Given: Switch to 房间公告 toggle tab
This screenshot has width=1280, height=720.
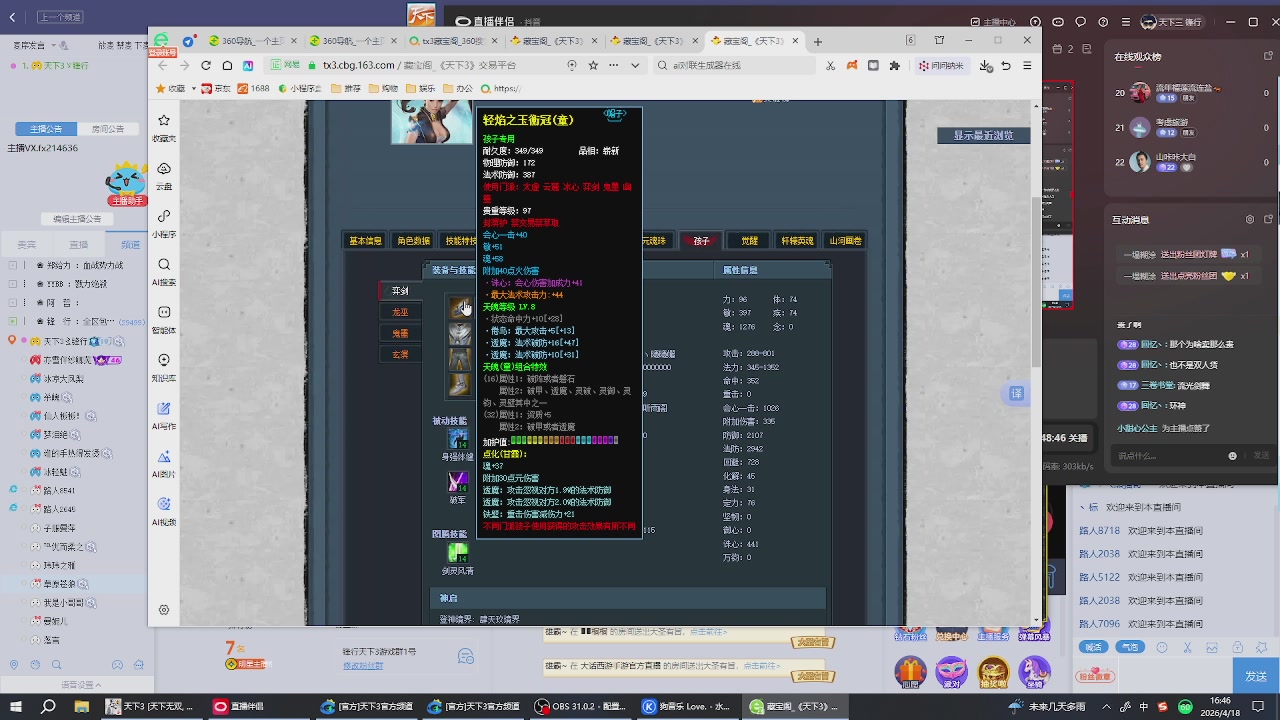Looking at the screenshot, I should [x=108, y=129].
